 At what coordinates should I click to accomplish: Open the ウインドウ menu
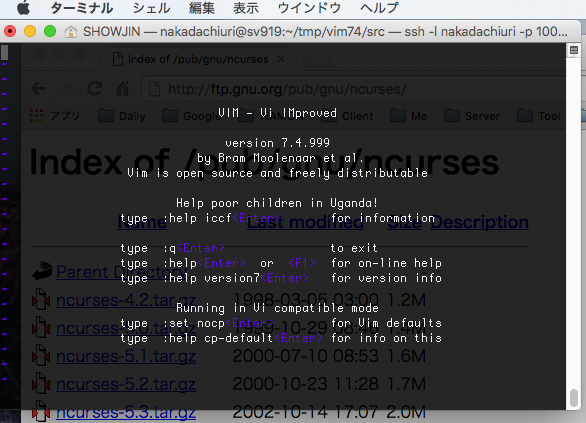click(x=309, y=8)
